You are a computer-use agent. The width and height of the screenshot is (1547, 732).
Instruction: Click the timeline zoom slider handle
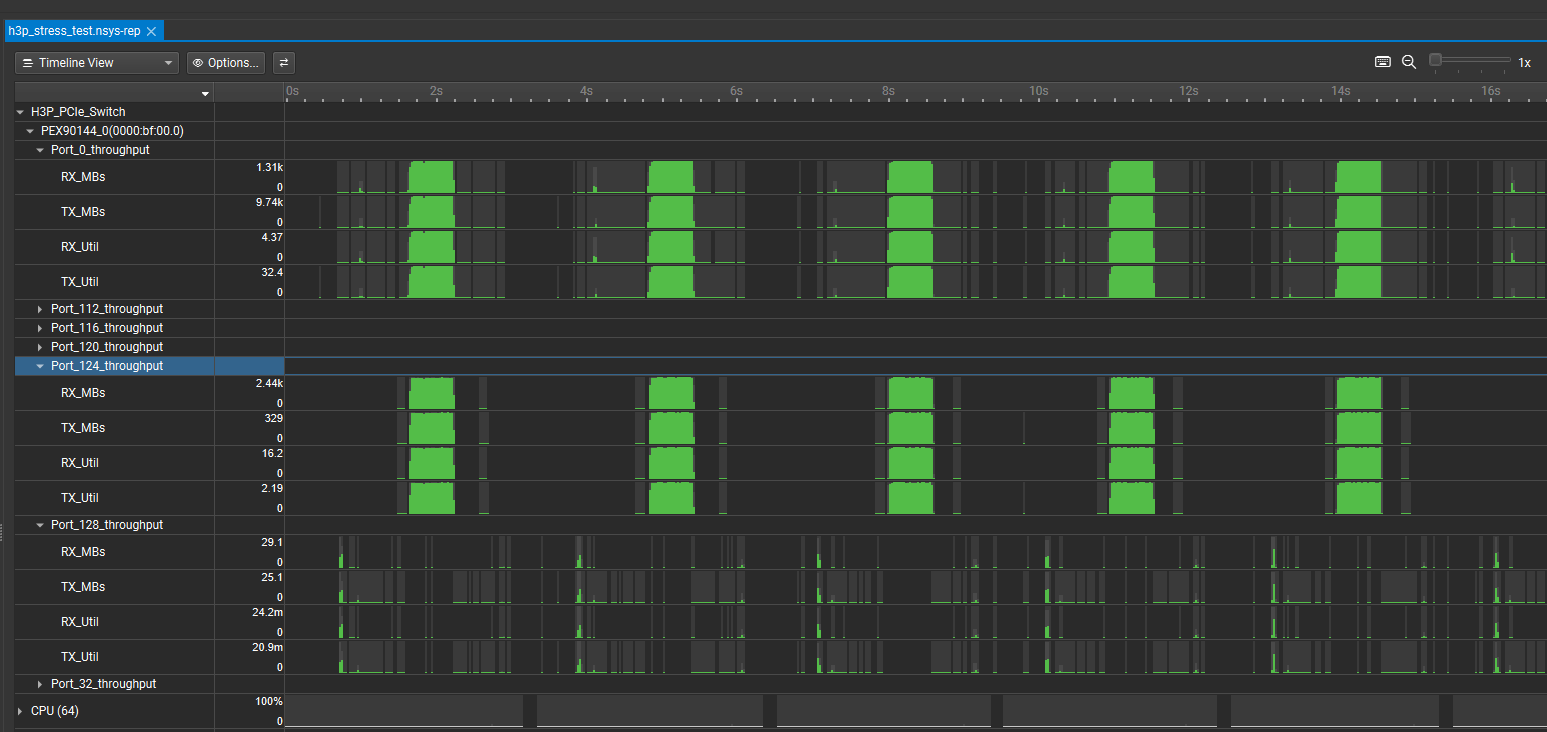pos(1436,60)
